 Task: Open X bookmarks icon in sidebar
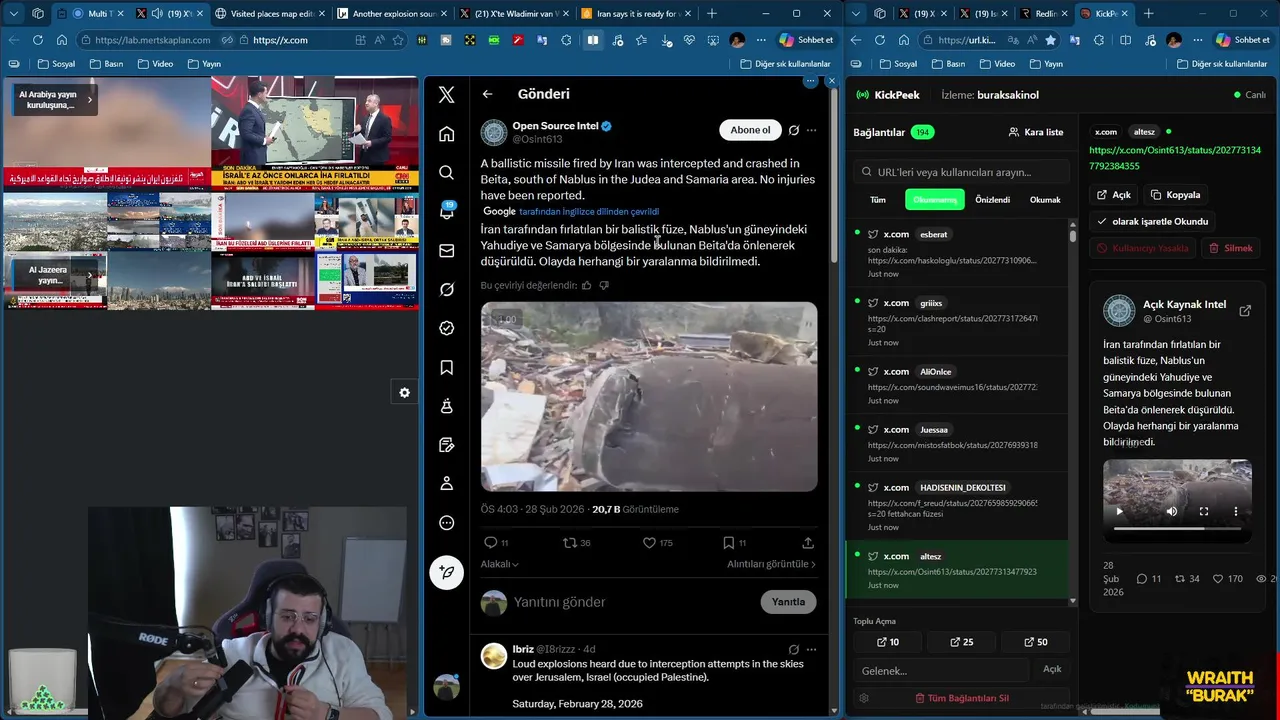447,367
